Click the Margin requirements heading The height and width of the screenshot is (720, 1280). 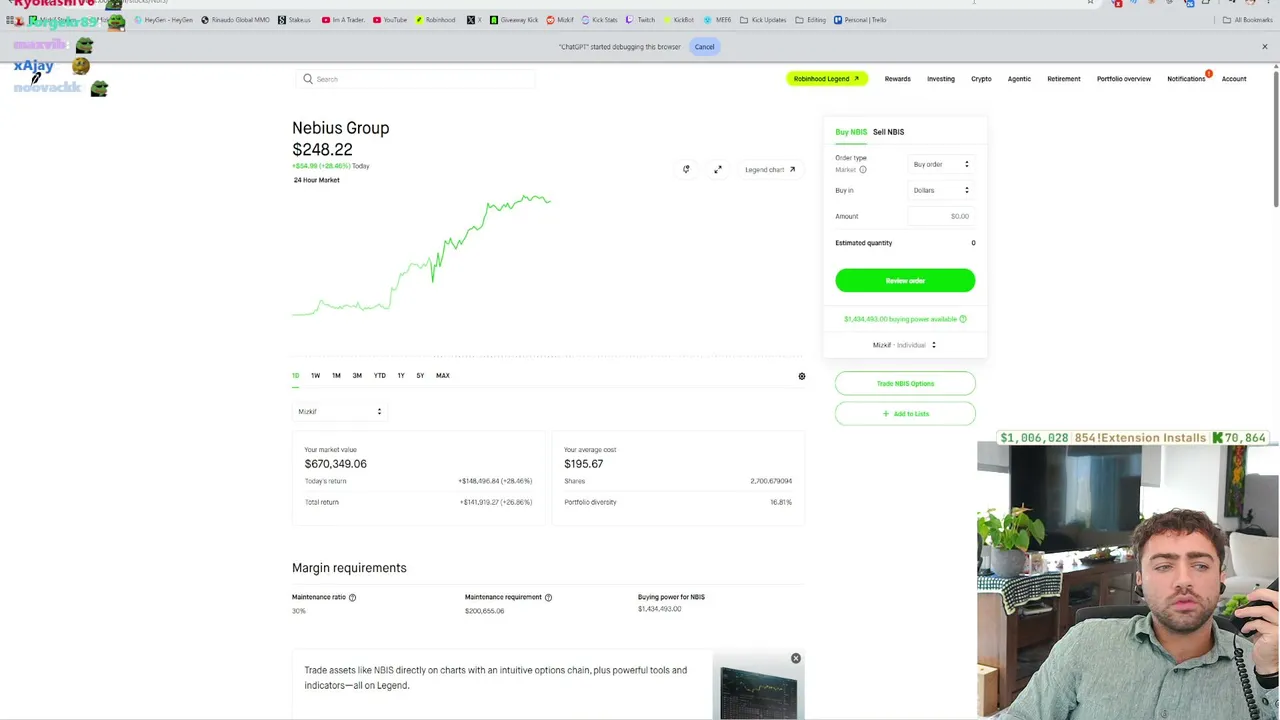tap(349, 568)
